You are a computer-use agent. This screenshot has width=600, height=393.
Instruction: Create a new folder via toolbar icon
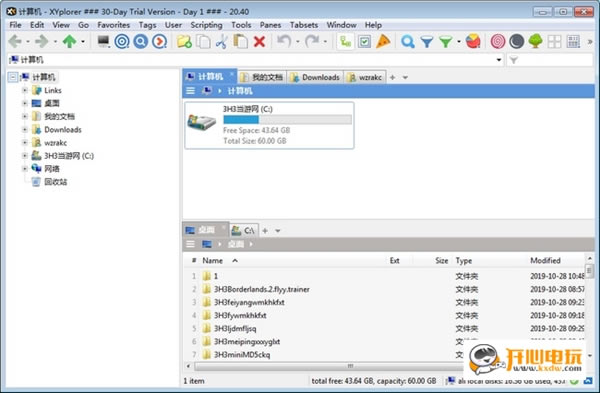pos(184,41)
